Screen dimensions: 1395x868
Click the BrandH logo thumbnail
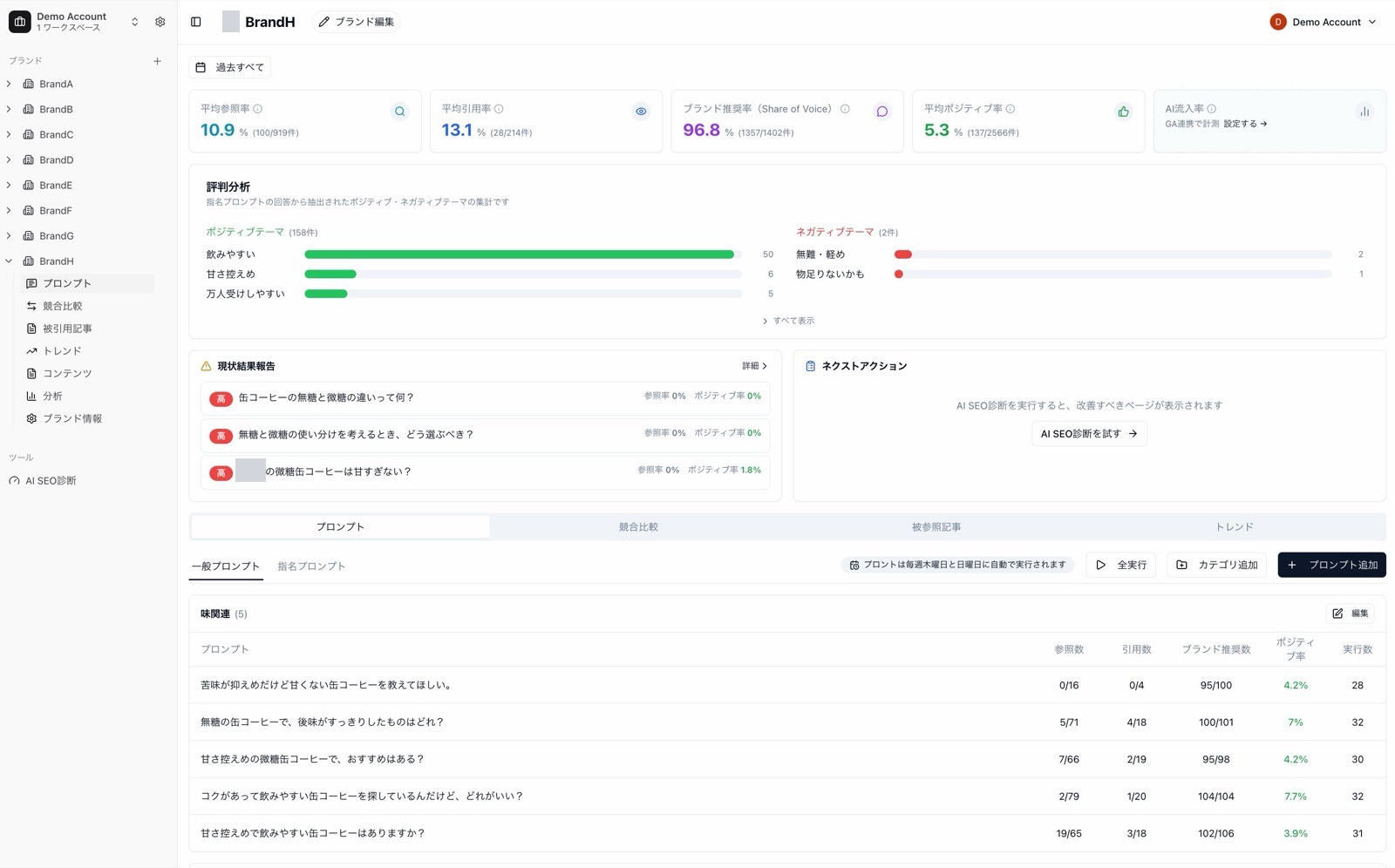(x=231, y=22)
